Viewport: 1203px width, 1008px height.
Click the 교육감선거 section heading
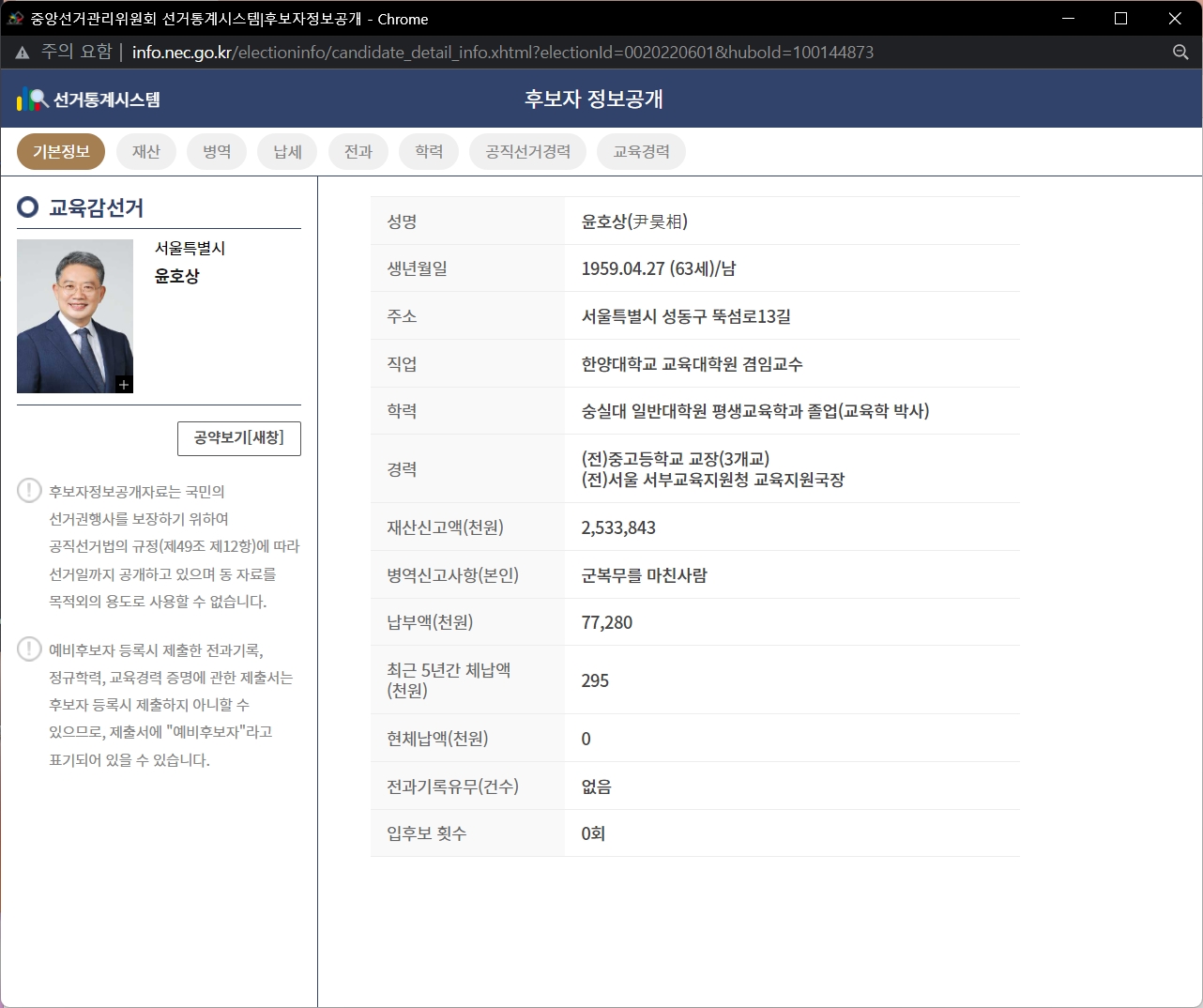point(97,207)
